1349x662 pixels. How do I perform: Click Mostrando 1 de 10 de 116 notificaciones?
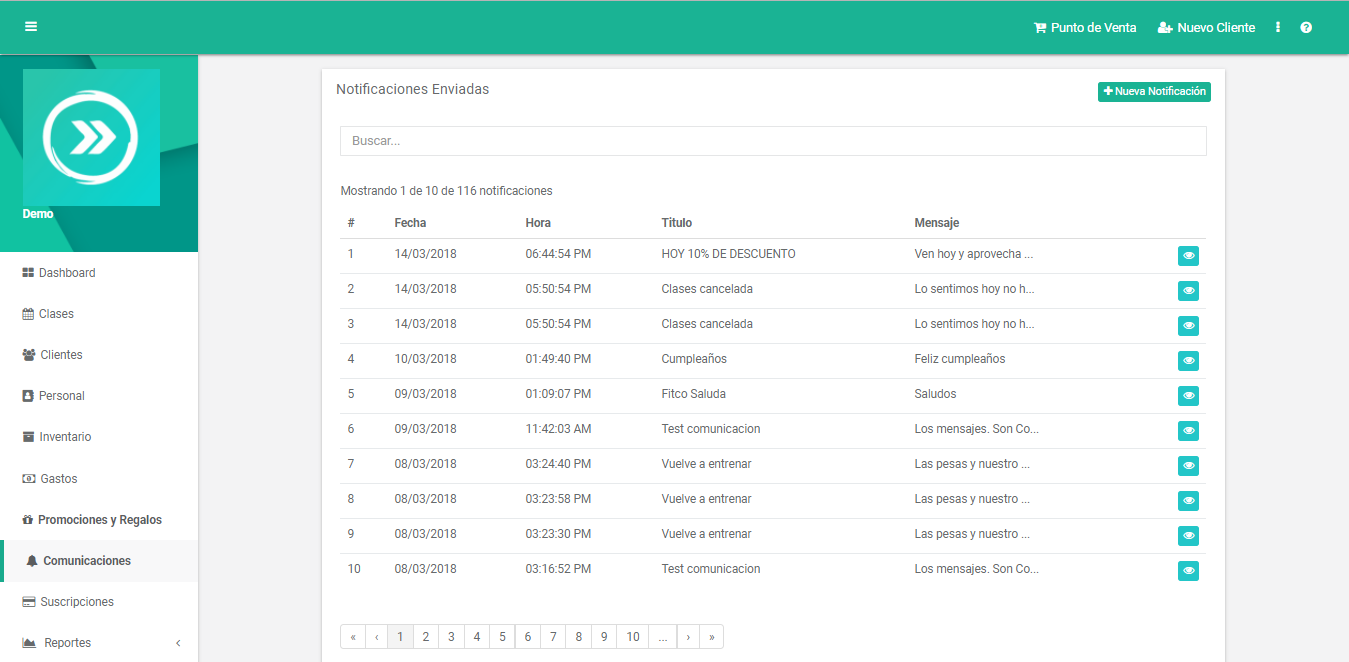point(446,191)
